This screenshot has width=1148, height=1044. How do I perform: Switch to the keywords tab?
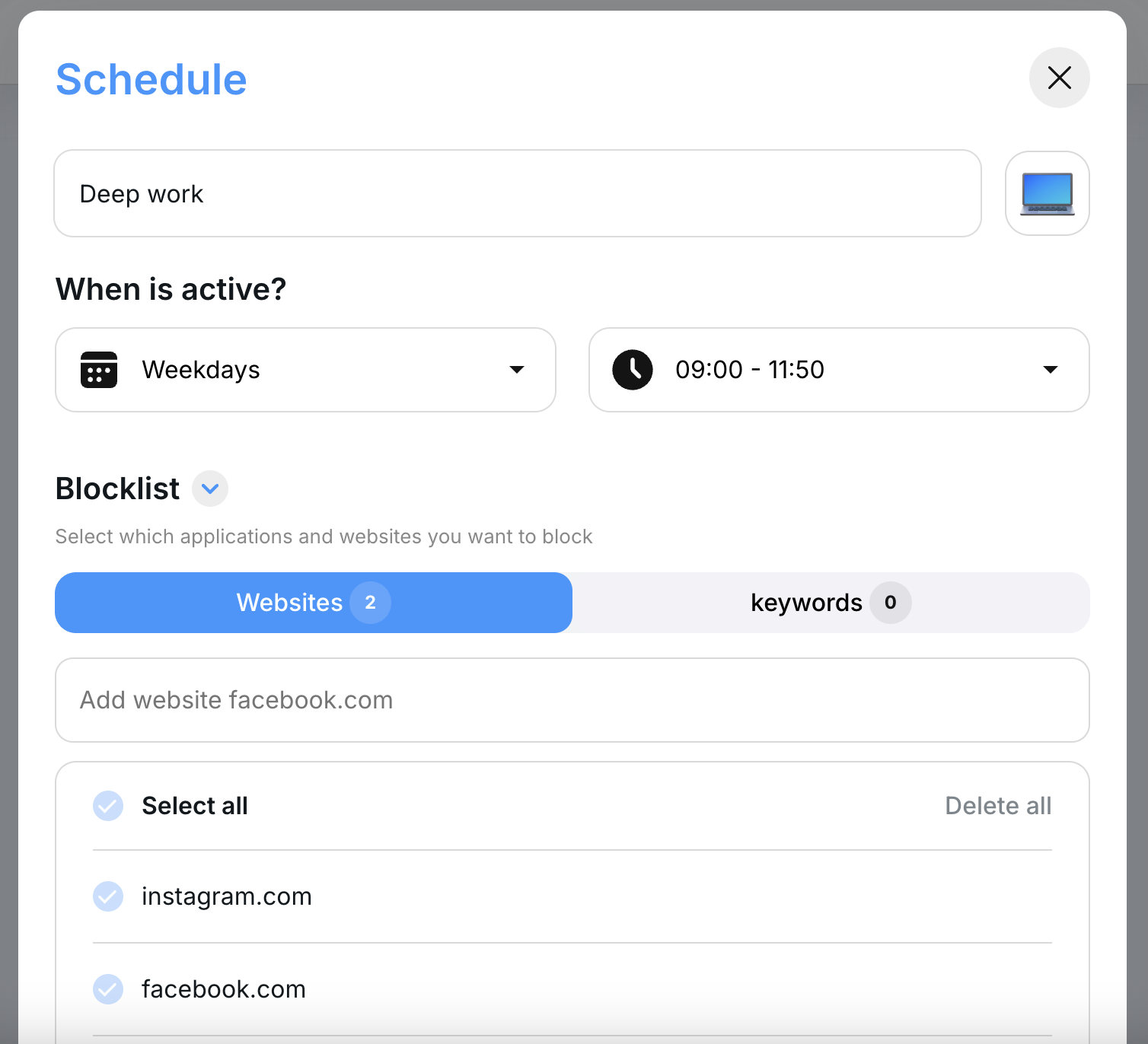(805, 603)
